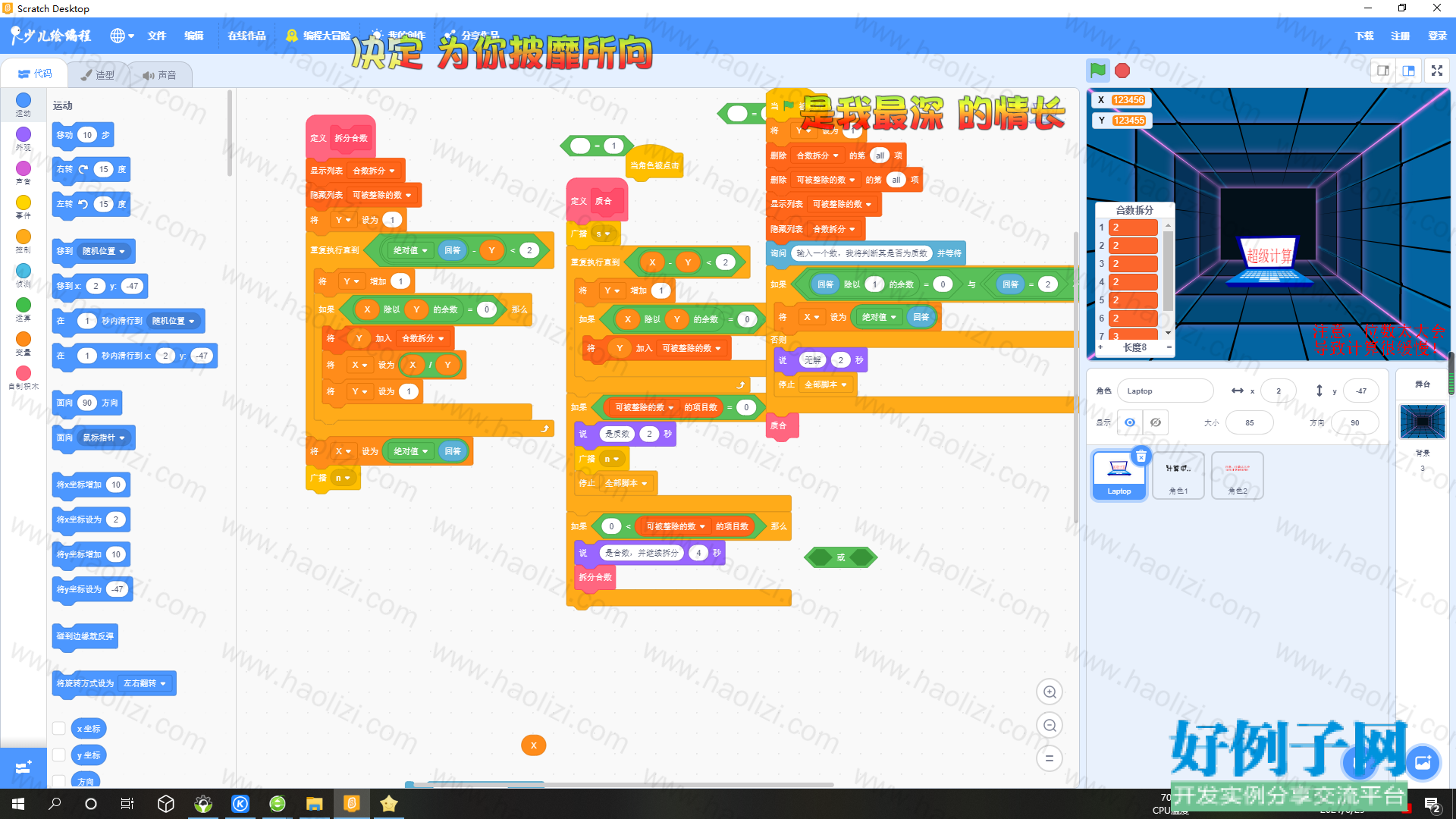Hide the sprite using crossed-eye icon

point(1155,422)
